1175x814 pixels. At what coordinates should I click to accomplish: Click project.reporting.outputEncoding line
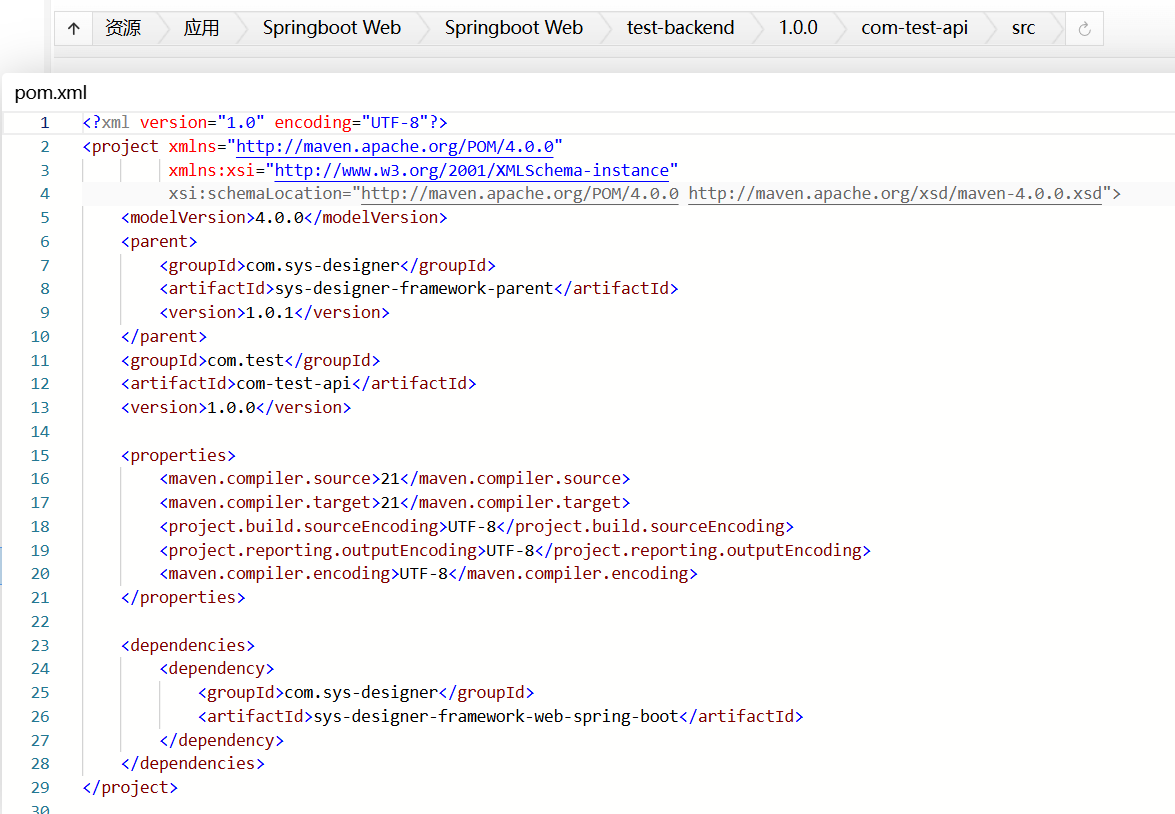click(515, 551)
